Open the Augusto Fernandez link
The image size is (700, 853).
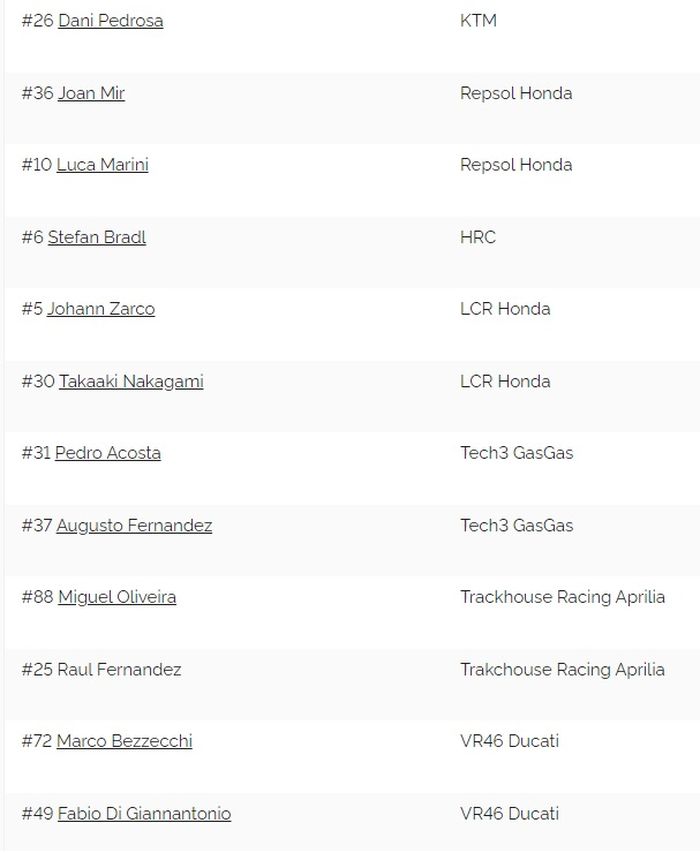[x=134, y=525]
